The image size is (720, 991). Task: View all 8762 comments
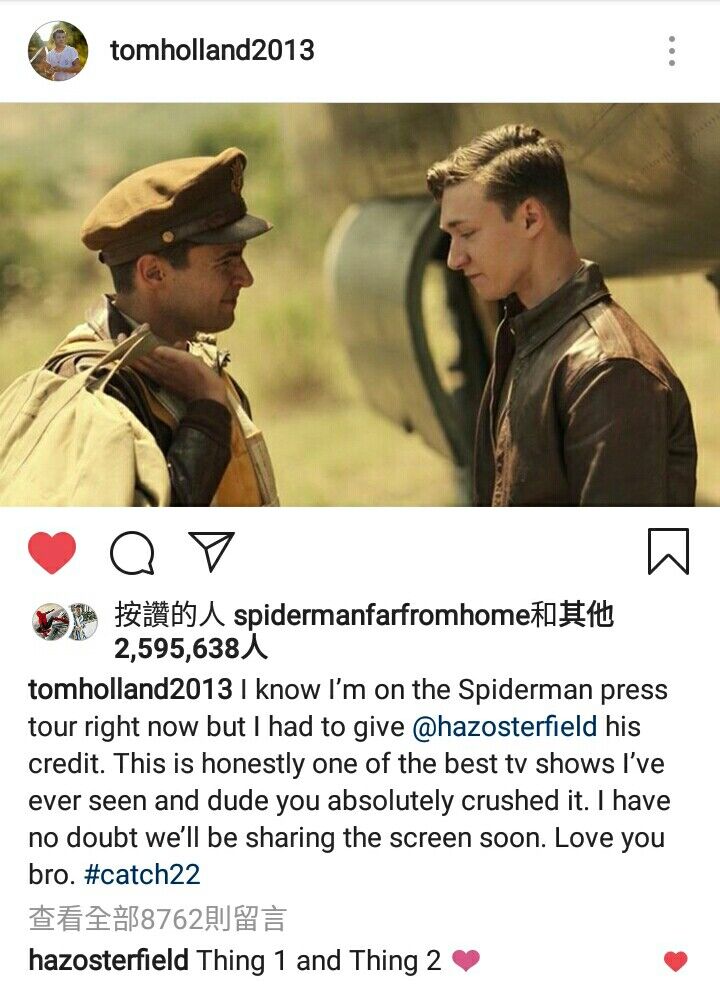tap(158, 918)
